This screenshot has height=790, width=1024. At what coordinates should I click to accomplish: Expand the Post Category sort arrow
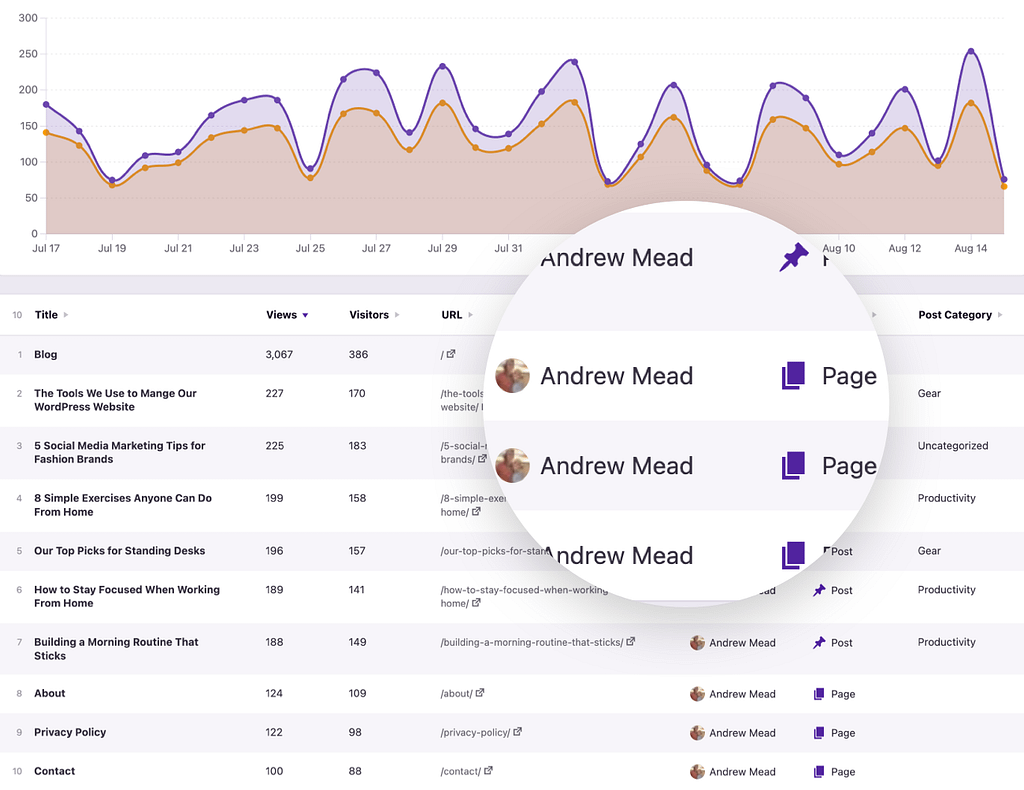[1002, 314]
